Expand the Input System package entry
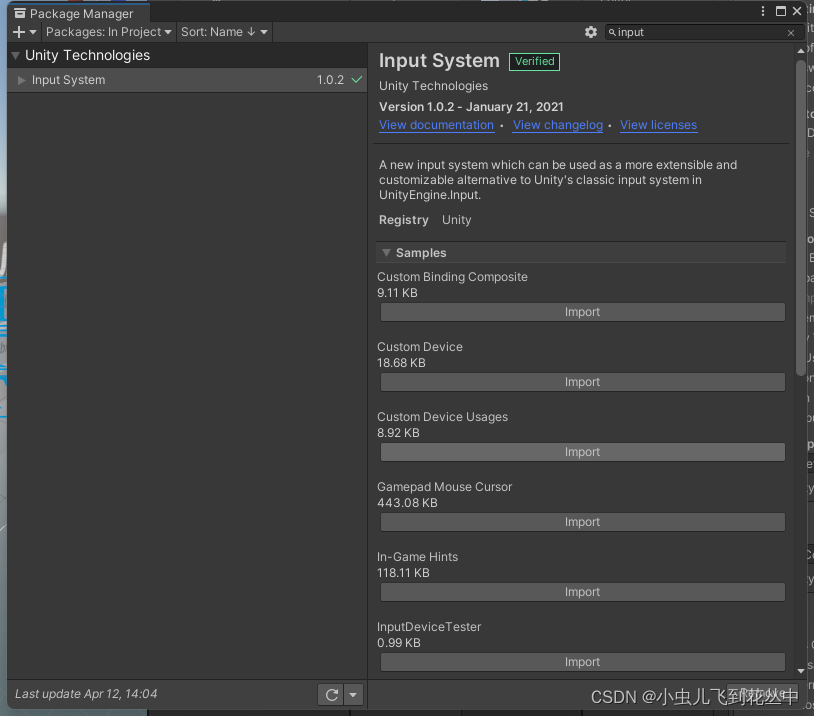 coord(20,80)
